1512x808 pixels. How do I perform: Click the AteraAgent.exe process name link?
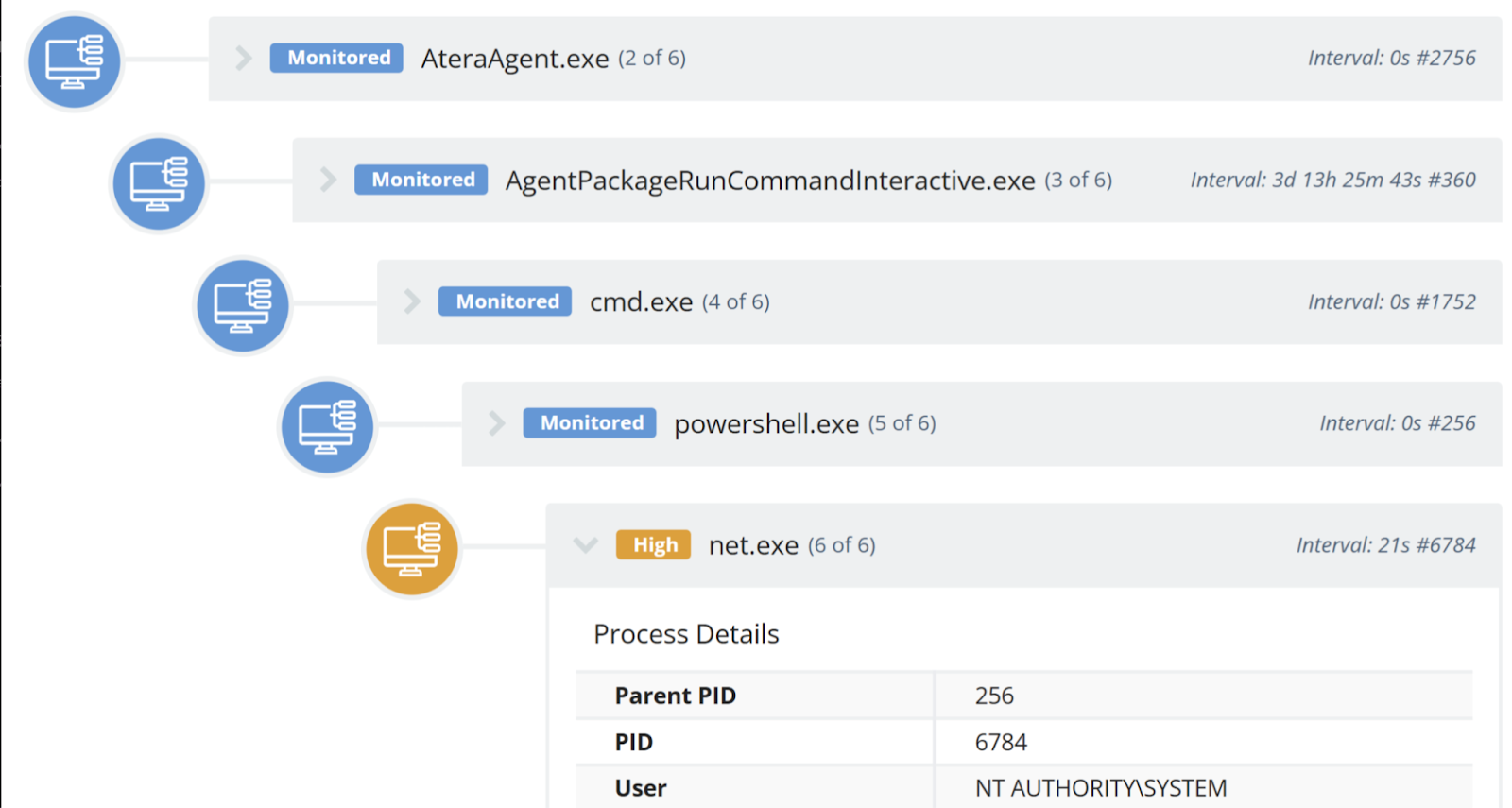pyautogui.click(x=514, y=58)
